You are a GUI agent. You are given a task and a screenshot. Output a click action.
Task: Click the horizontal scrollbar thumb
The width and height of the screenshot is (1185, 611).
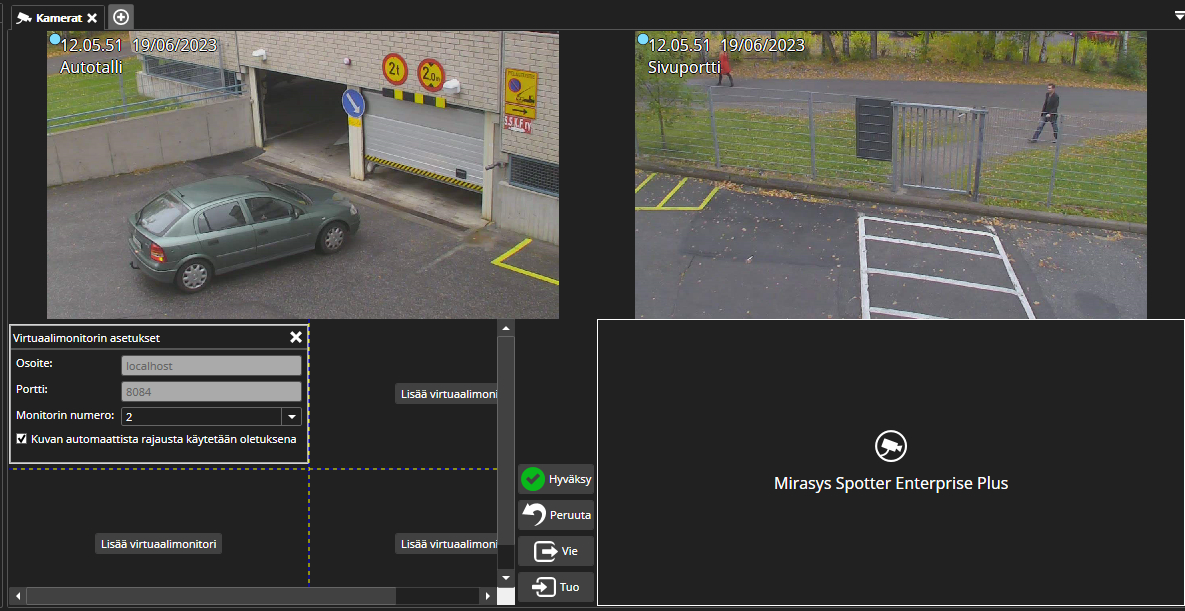click(210, 596)
